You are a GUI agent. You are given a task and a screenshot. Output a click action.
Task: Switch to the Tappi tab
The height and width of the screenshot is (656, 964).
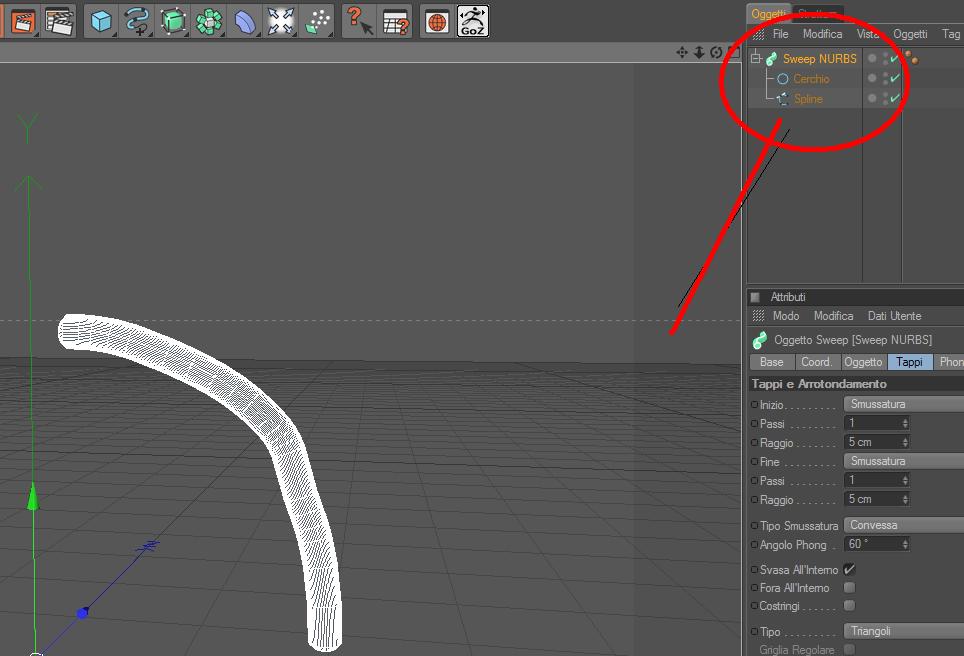coord(909,362)
